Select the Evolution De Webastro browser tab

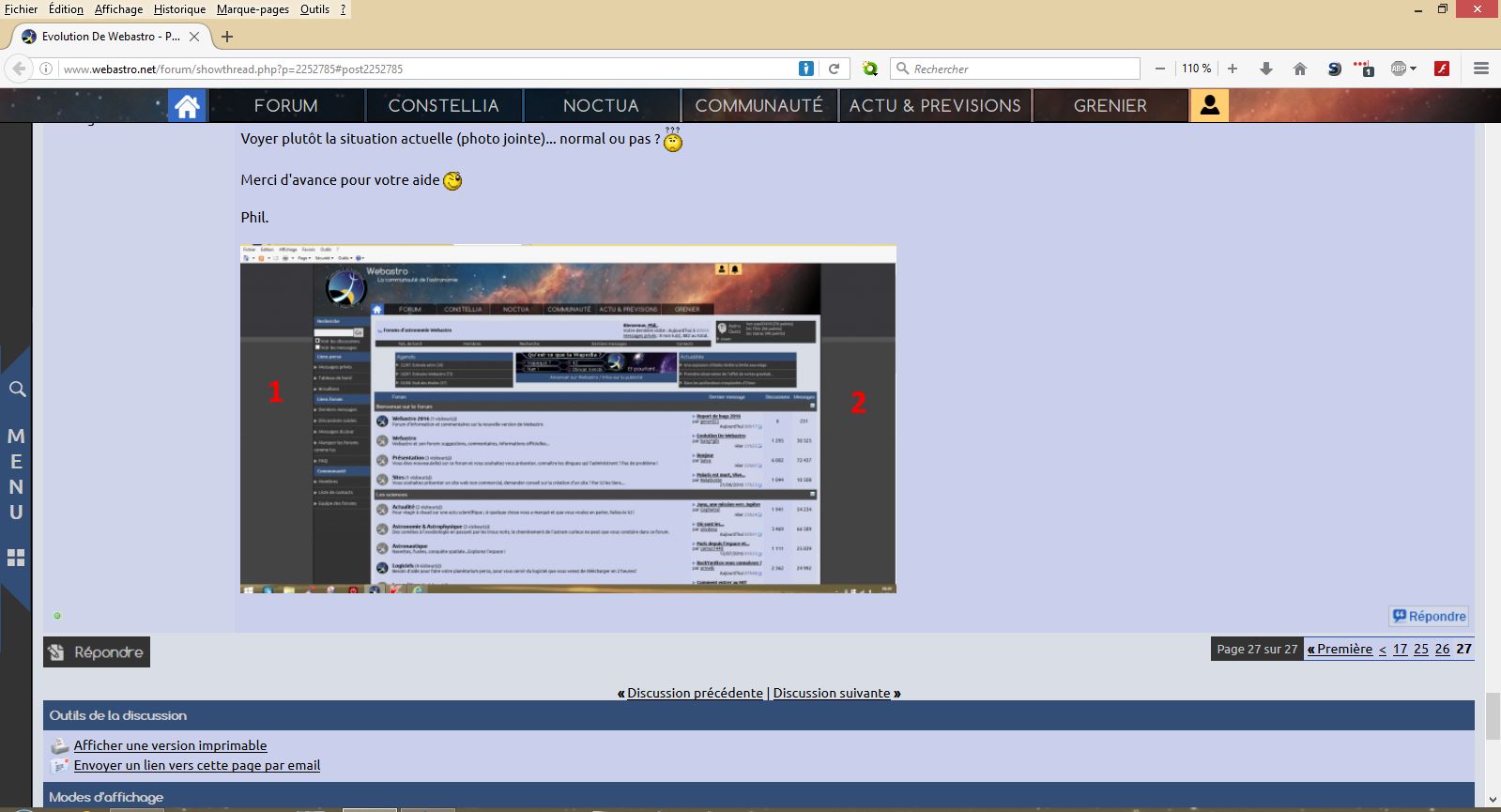coord(111,37)
